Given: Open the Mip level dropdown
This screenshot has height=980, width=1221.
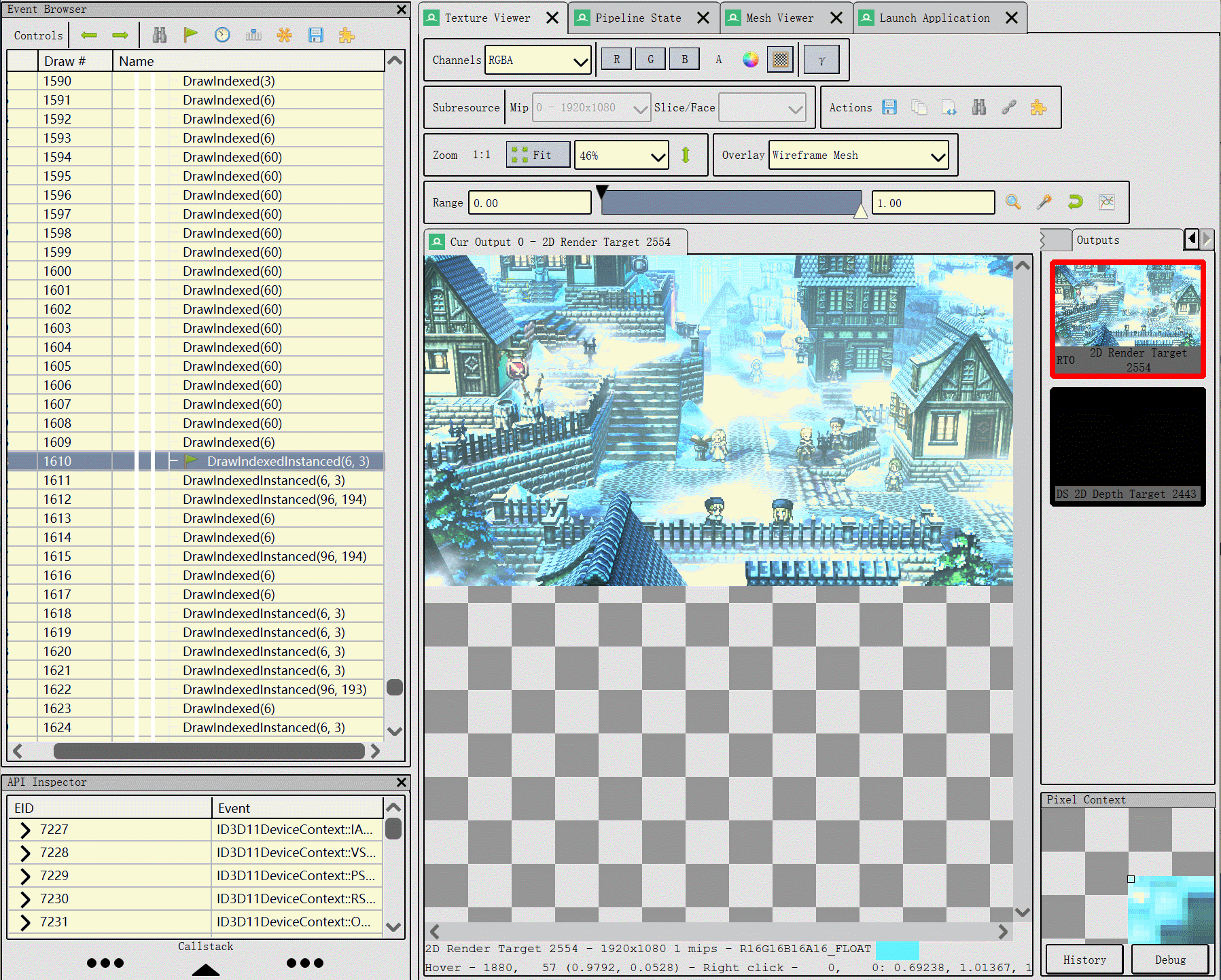Looking at the screenshot, I should (591, 107).
